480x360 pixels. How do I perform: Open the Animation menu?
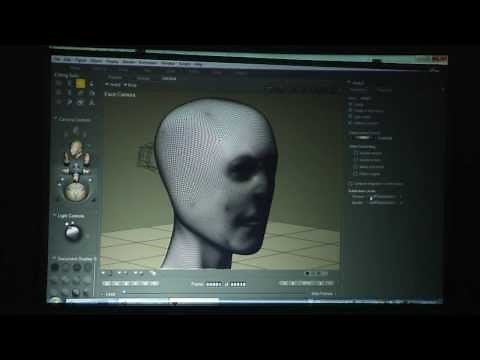[x=148, y=62]
